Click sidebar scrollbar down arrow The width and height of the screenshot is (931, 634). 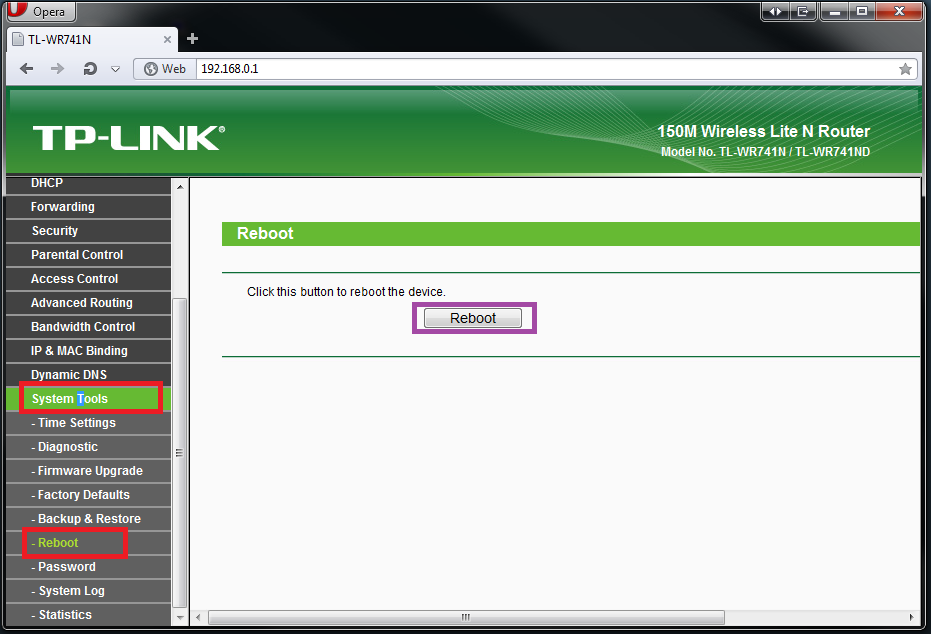[x=180, y=618]
